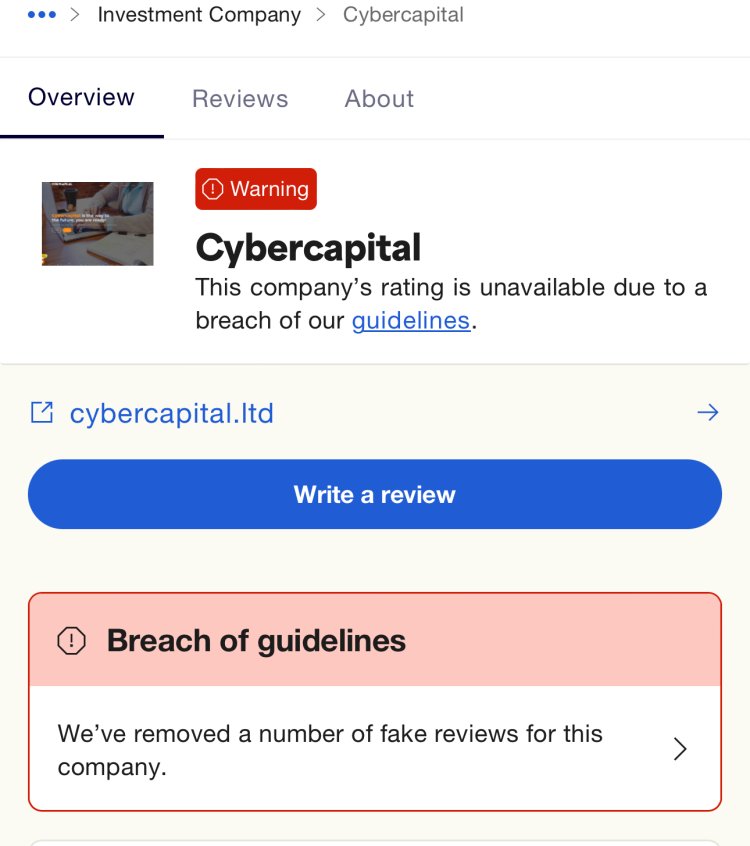Open the guidelines link
750x846 pixels.
coord(411,320)
